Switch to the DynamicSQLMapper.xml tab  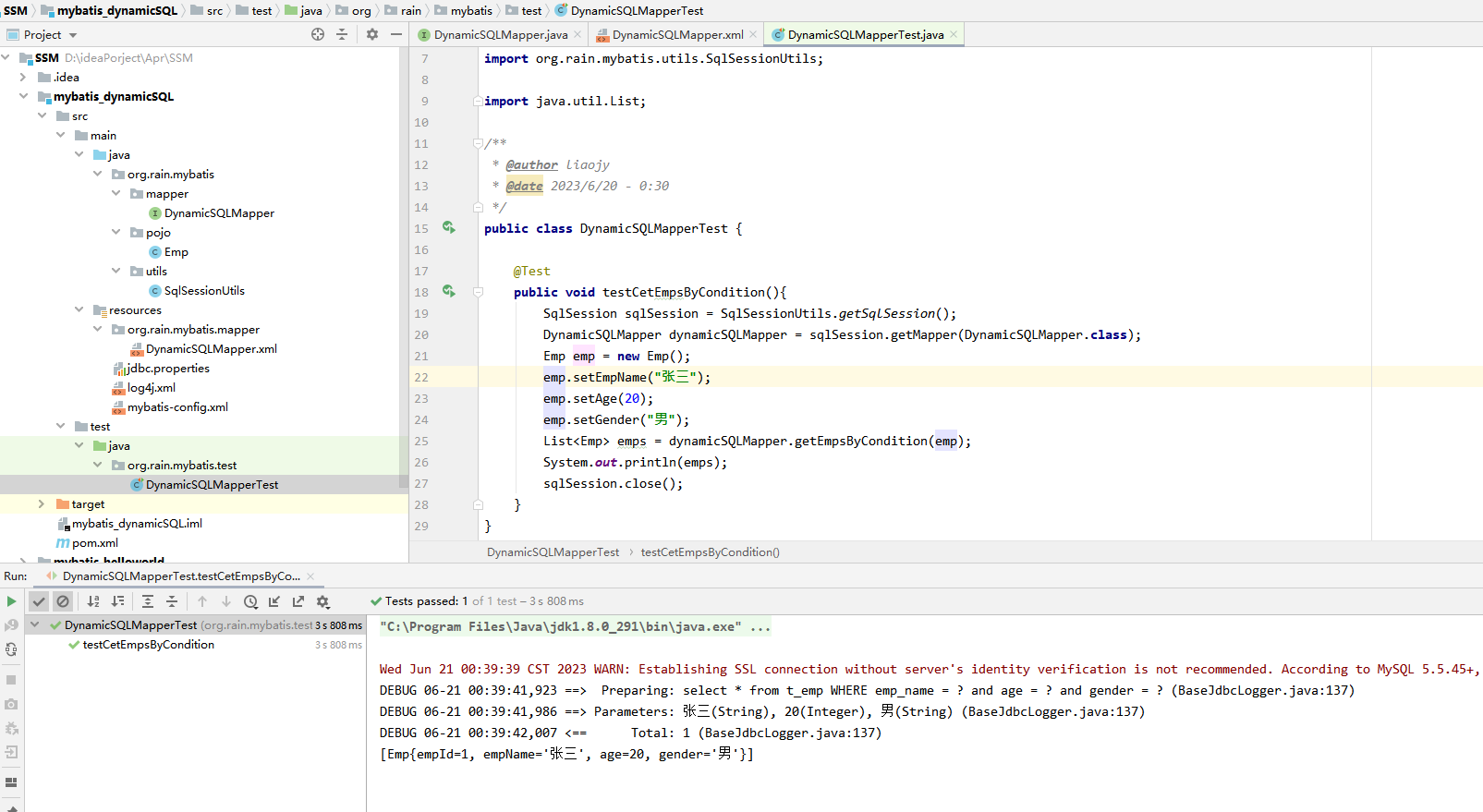(x=677, y=35)
